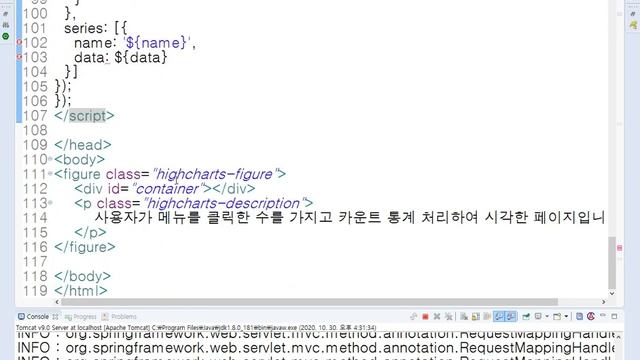Click the Display Selected Console icon

point(538,316)
